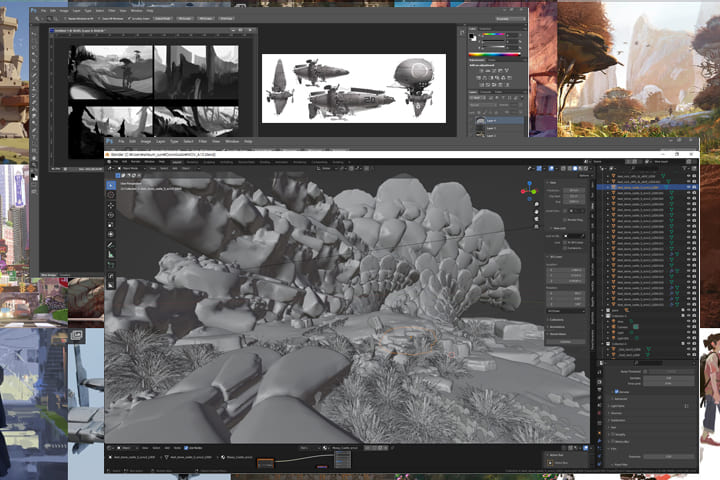Screen dimensions: 720x480
Task: Expand the Collections section in sidebar
Action: click(x=557, y=320)
